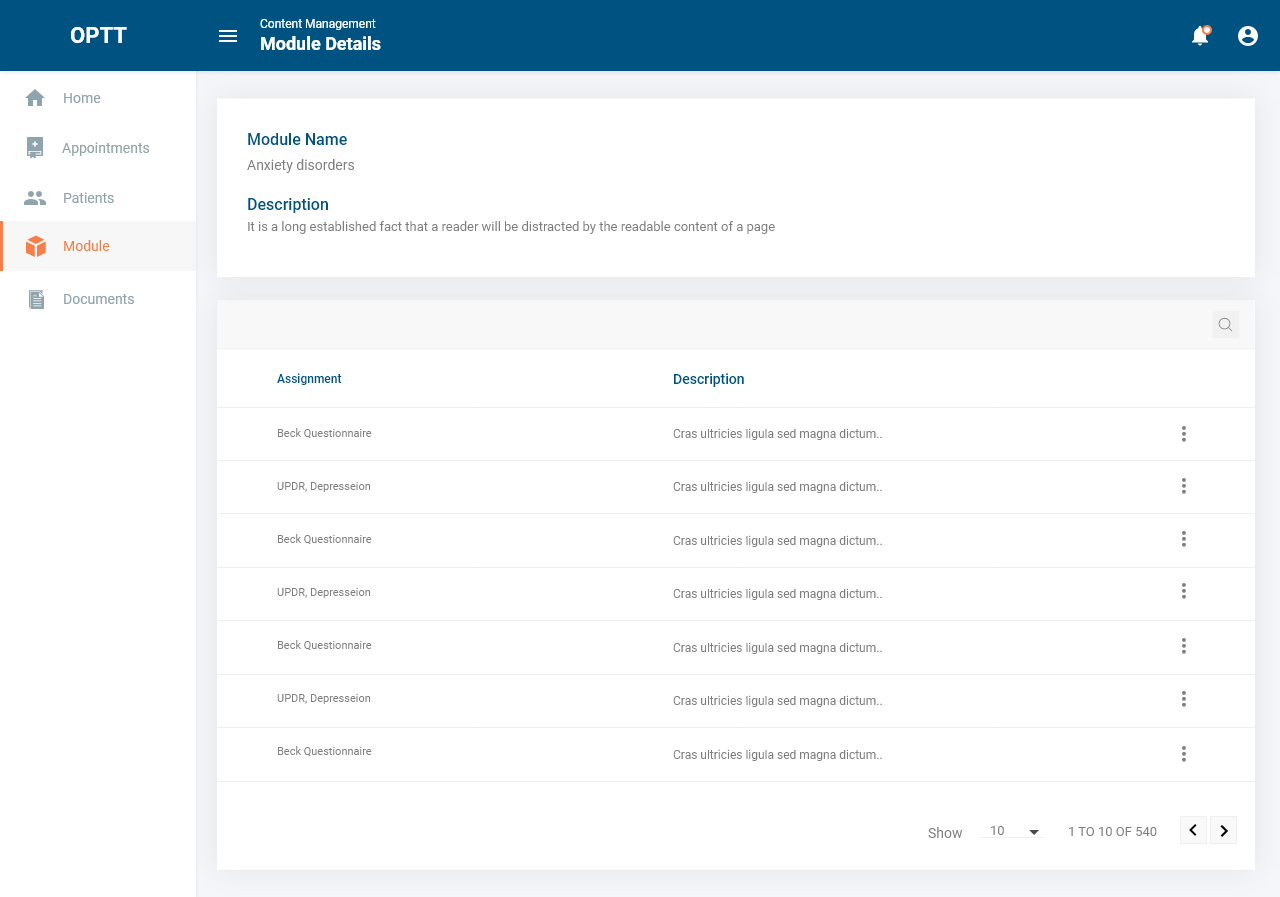Select Module in the sidebar menu
1280x897 pixels.
86,246
